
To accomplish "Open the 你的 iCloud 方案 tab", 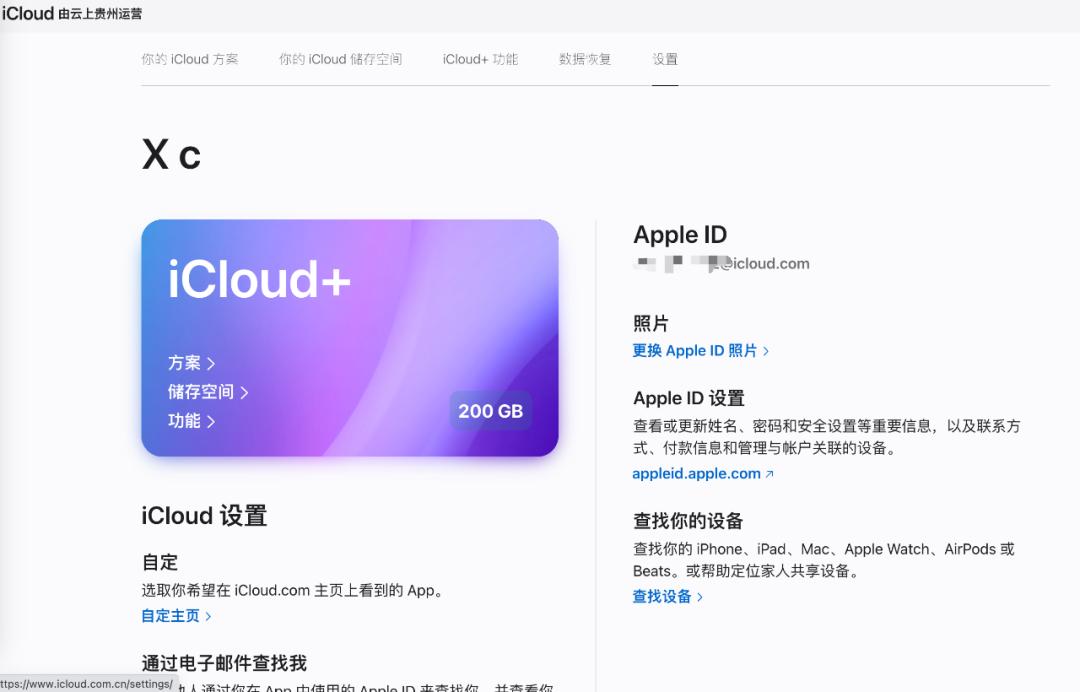I will coord(189,59).
